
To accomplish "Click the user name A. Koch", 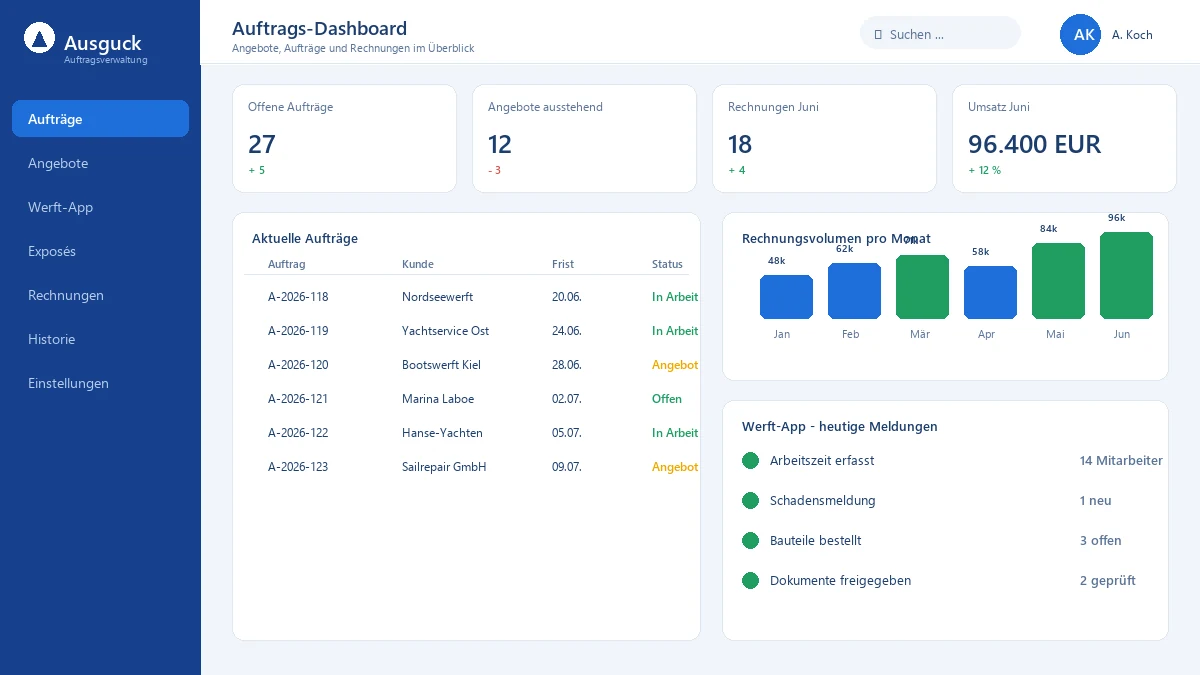I will pyautogui.click(x=1132, y=35).
